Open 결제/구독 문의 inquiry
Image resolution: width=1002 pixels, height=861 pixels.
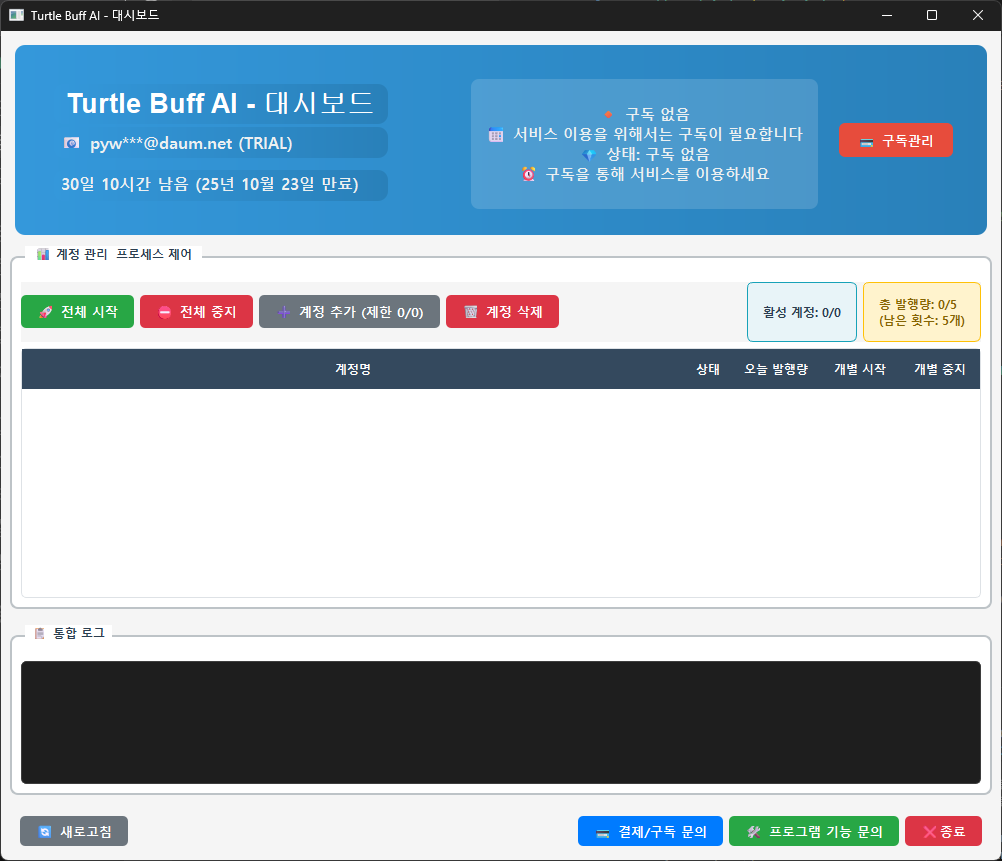pyautogui.click(x=650, y=831)
